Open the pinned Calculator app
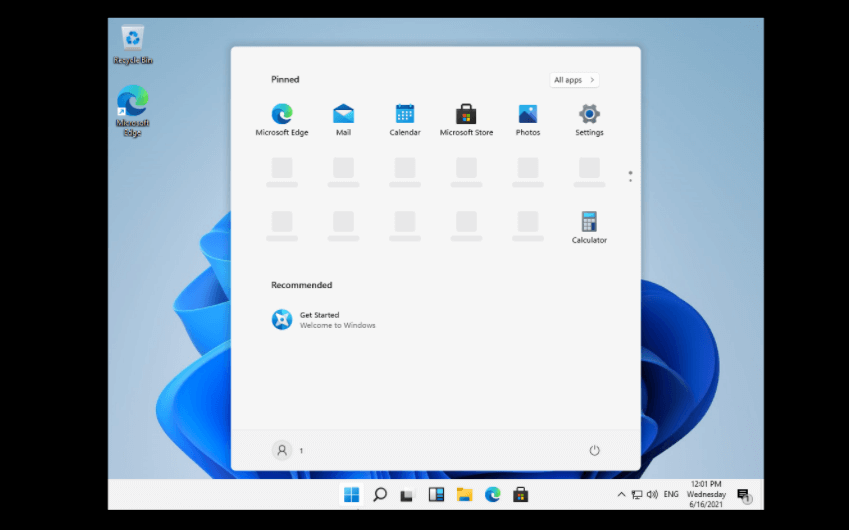The image size is (849, 530). pyautogui.click(x=589, y=223)
